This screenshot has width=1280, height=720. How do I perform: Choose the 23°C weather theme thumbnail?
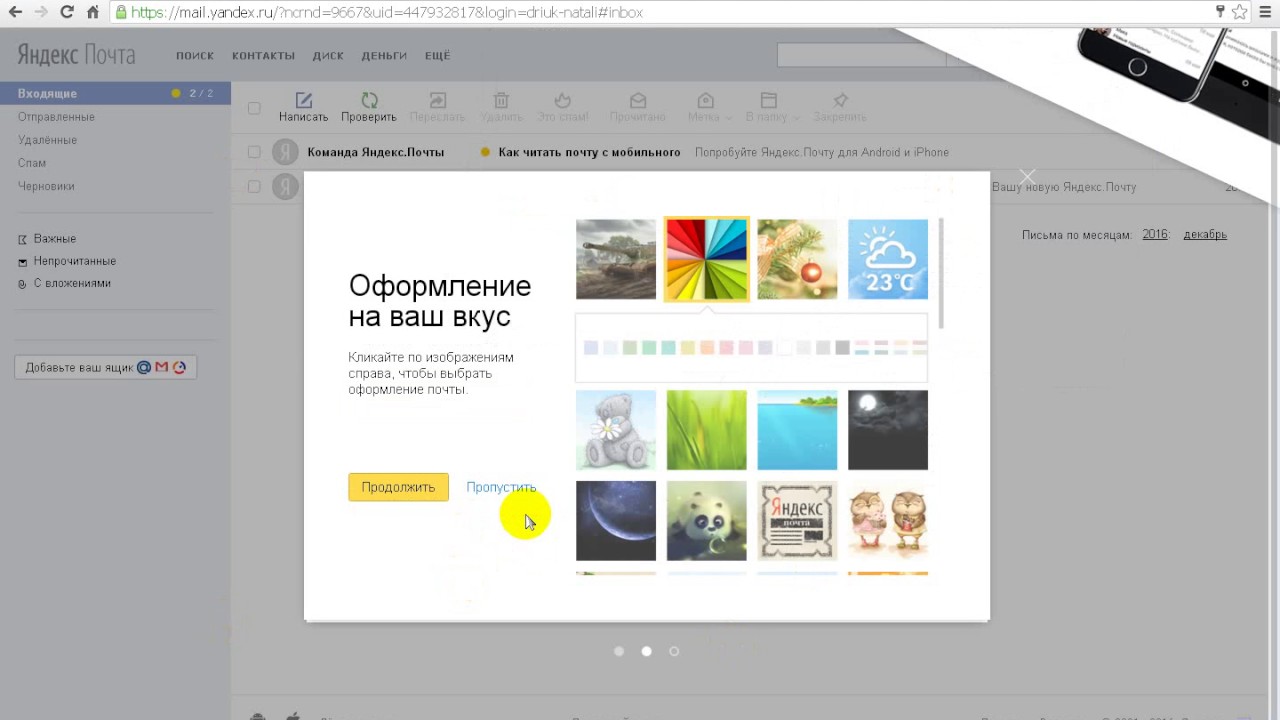point(888,259)
